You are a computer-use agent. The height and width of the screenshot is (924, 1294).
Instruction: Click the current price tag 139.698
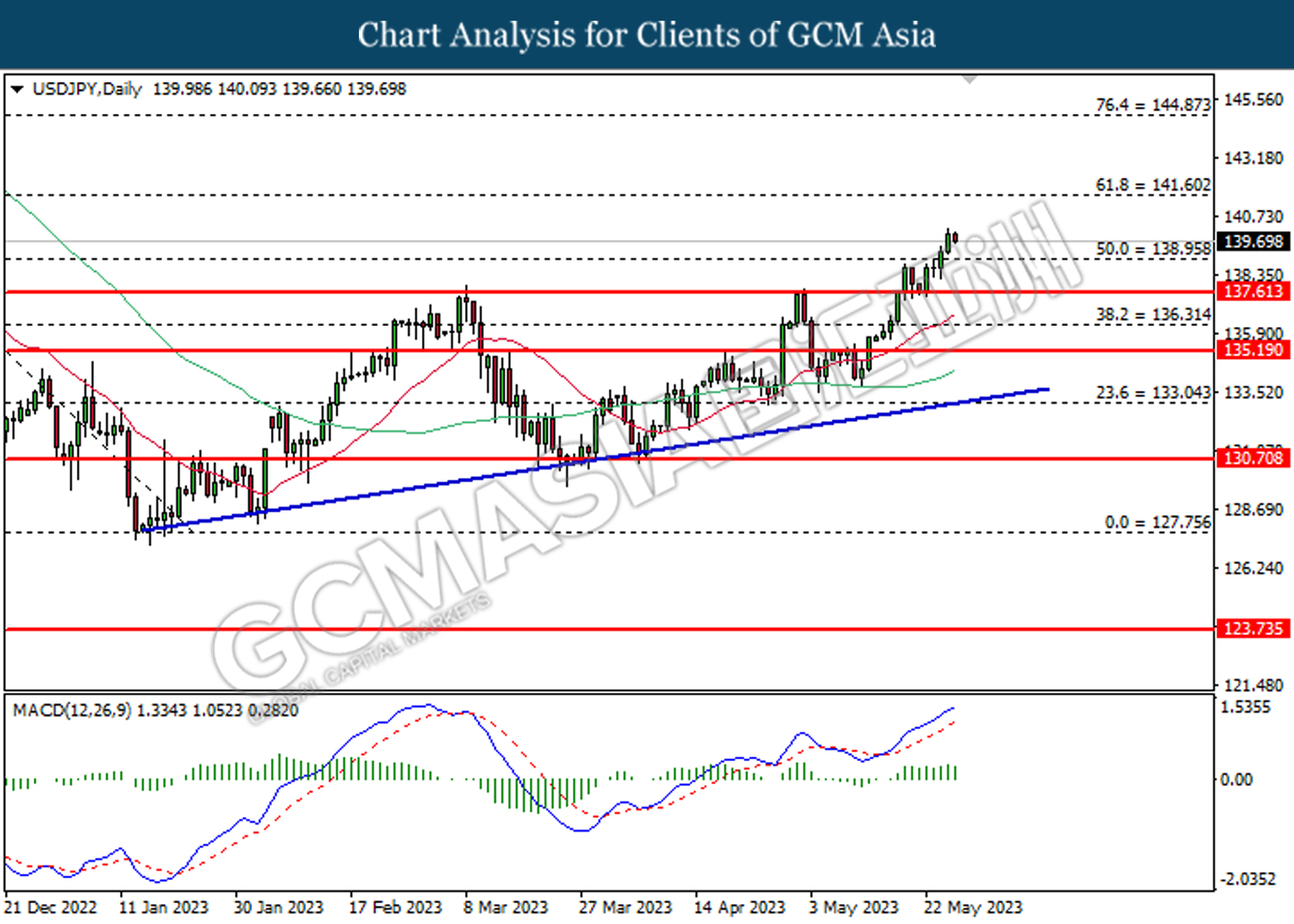pyautogui.click(x=1254, y=242)
